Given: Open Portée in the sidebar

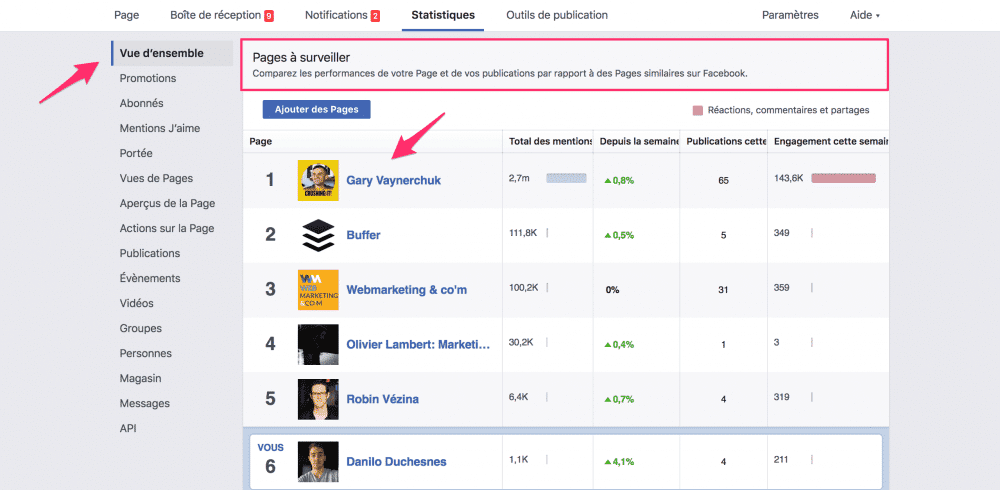Looking at the screenshot, I should 136,153.
